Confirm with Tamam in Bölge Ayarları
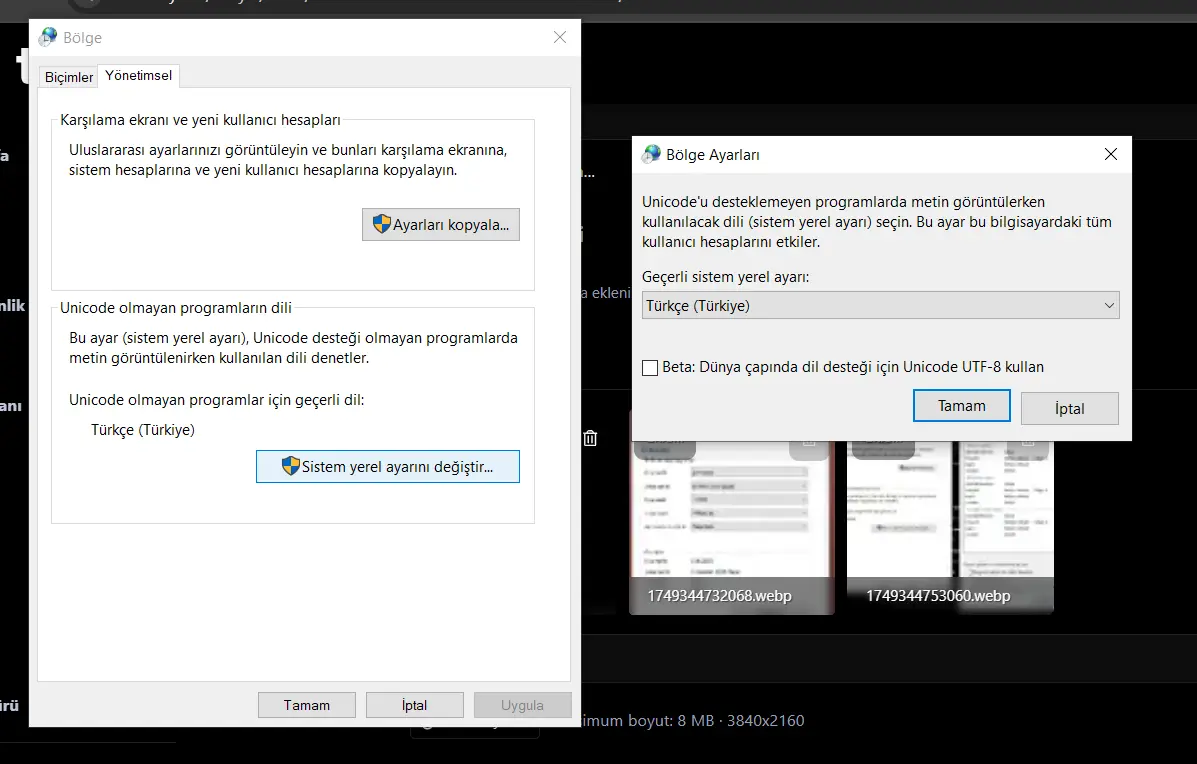 pos(962,406)
